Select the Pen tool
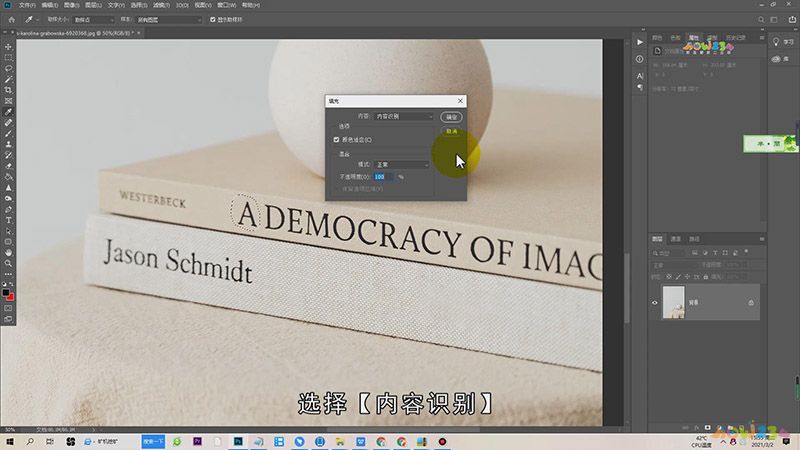This screenshot has height=450, width=800. point(8,209)
